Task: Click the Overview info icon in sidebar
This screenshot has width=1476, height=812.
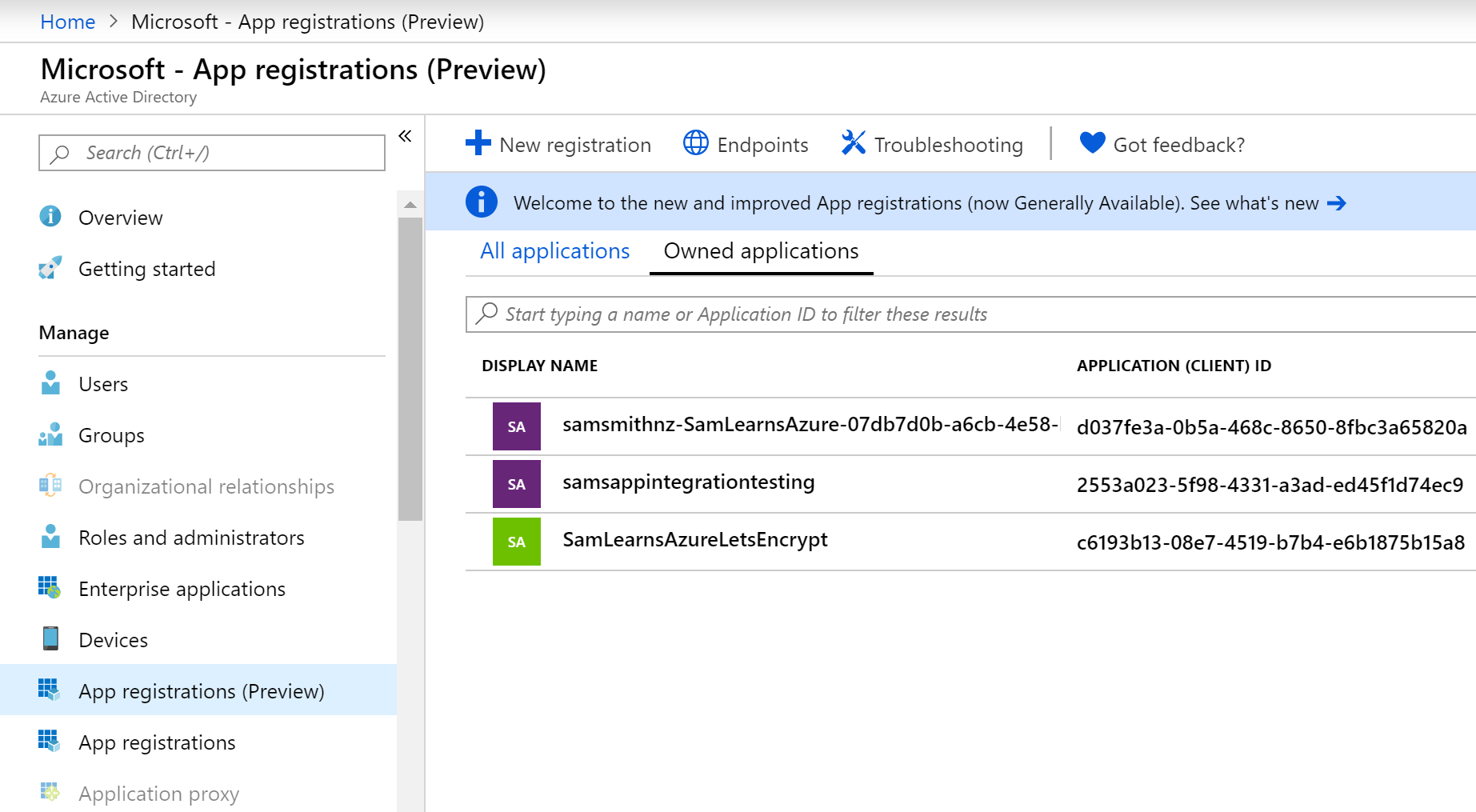Action: 50,217
